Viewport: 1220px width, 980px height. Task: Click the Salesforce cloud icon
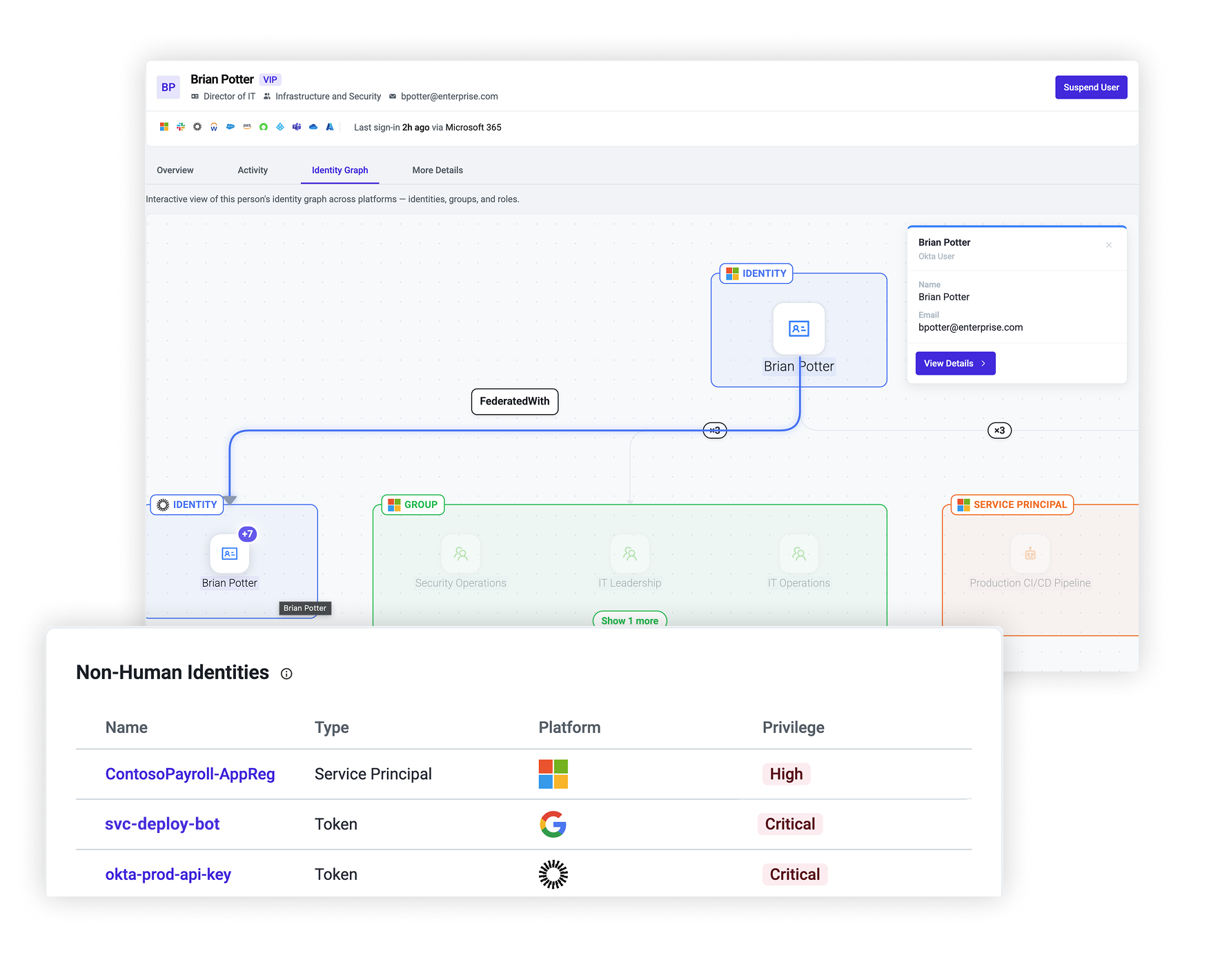click(230, 127)
